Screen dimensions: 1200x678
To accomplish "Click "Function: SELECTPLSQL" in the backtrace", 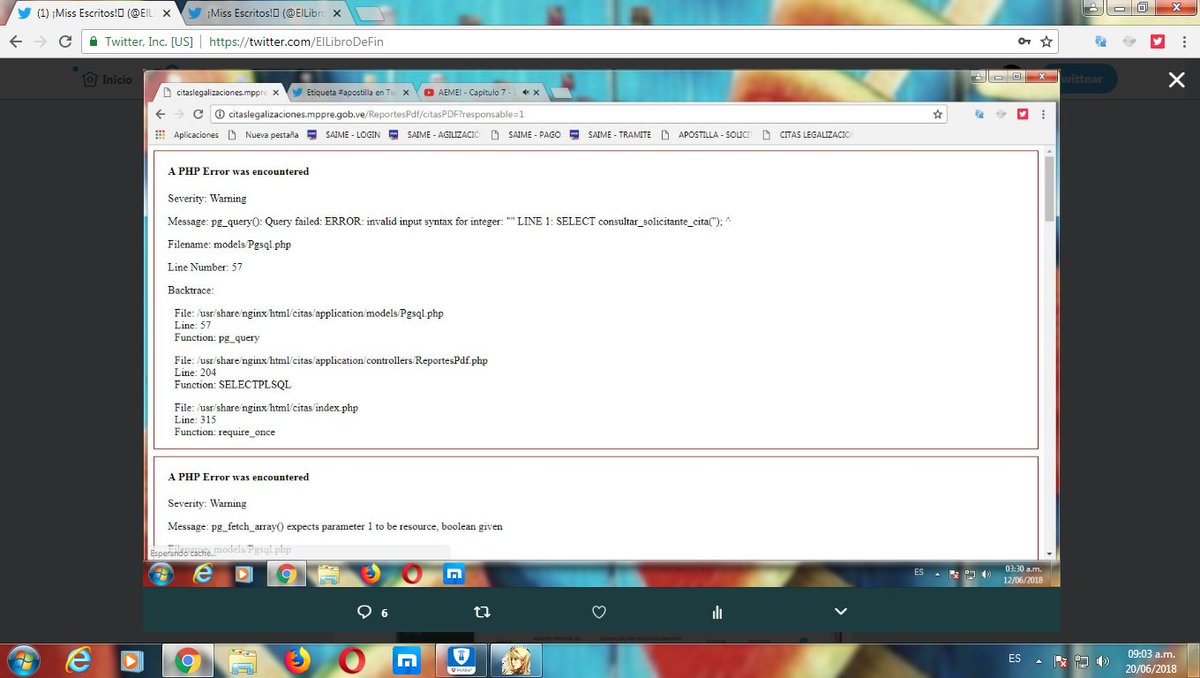I will pyautogui.click(x=232, y=384).
